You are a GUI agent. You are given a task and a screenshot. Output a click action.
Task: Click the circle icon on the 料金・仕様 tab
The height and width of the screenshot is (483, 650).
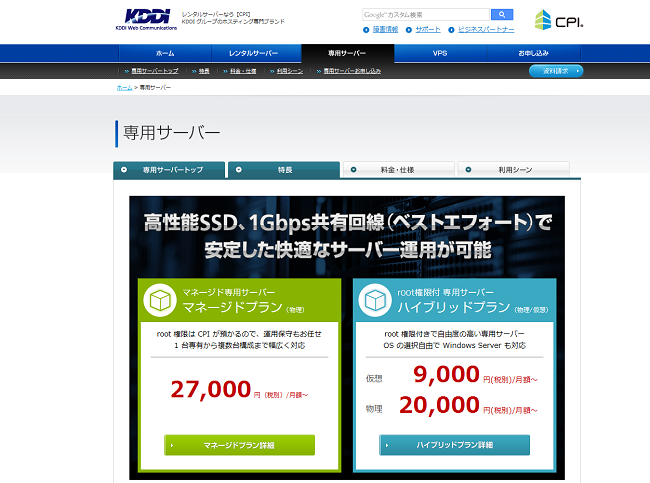point(354,170)
